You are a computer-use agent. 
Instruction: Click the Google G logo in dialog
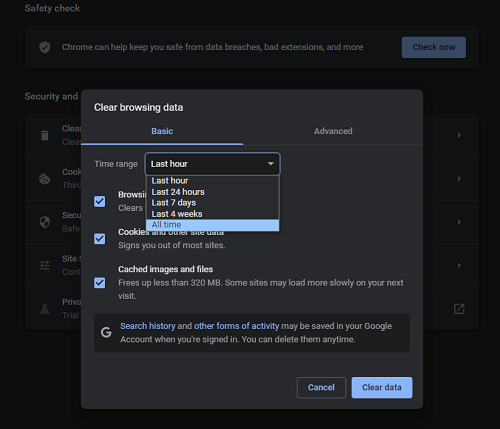pos(106,332)
